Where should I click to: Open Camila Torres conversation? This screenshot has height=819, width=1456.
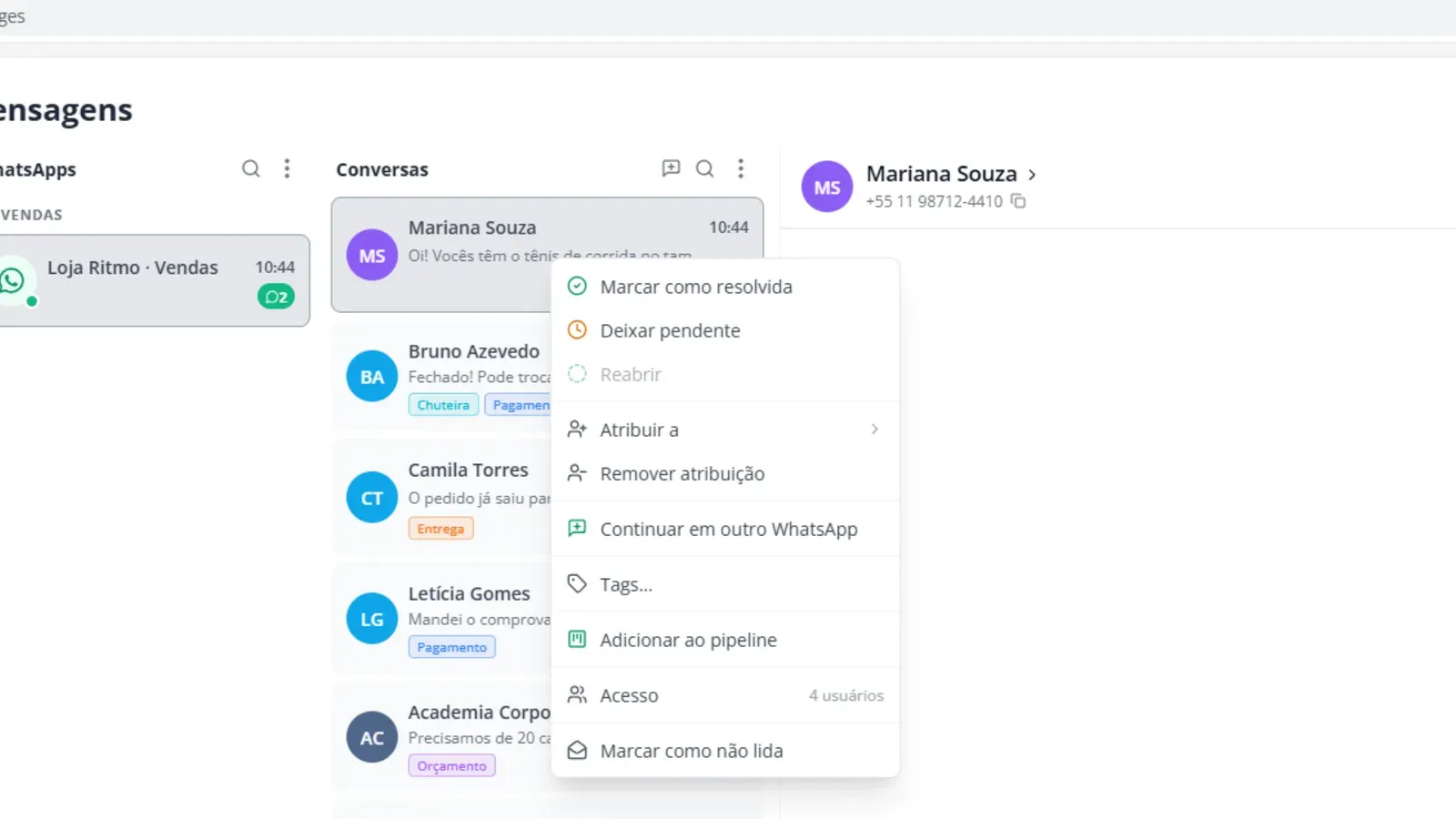[441, 498]
